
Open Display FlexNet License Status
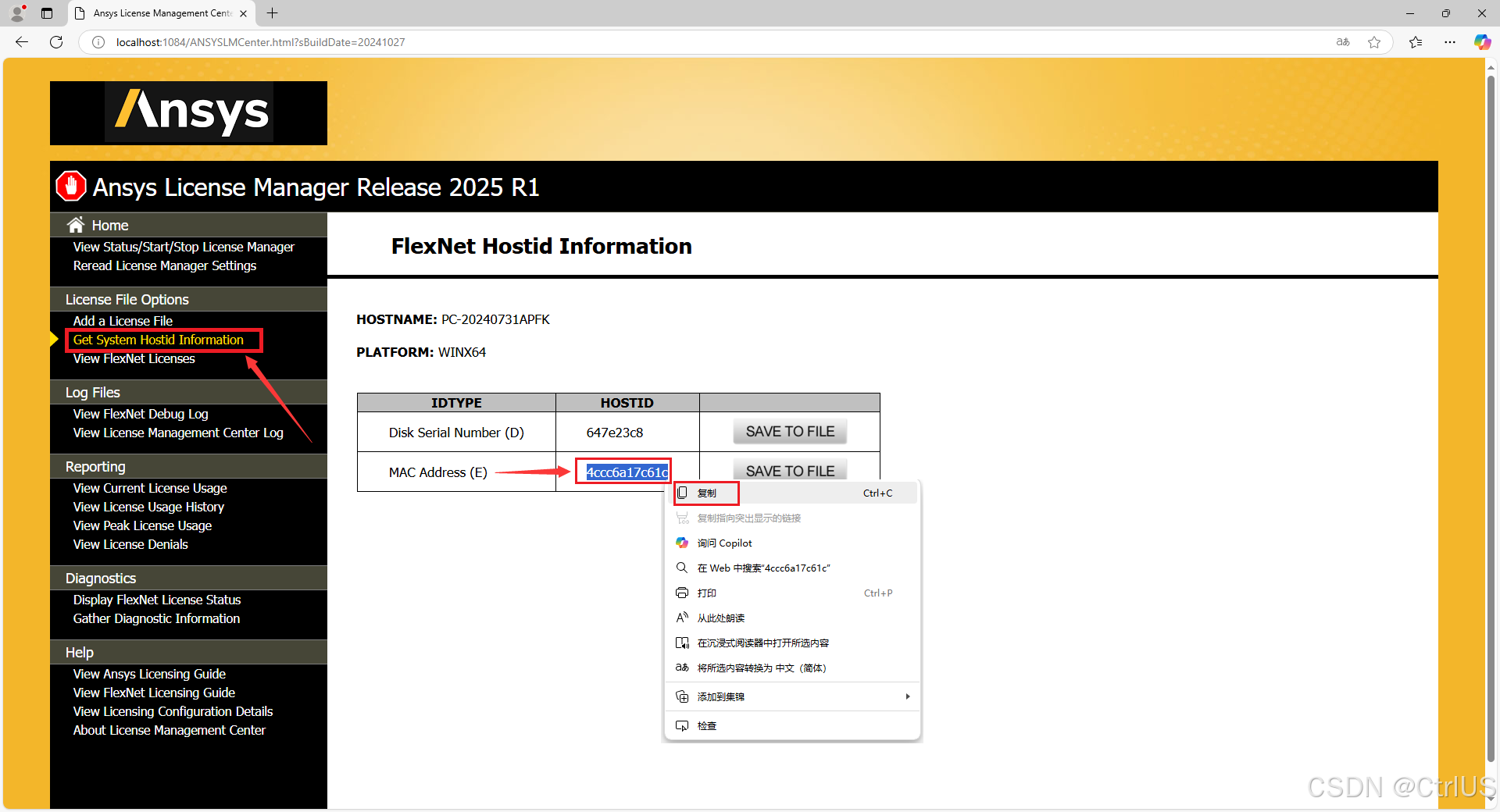point(157,600)
